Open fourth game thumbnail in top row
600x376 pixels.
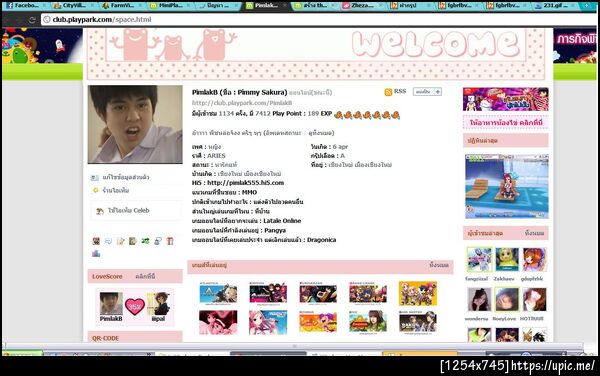pos(368,293)
